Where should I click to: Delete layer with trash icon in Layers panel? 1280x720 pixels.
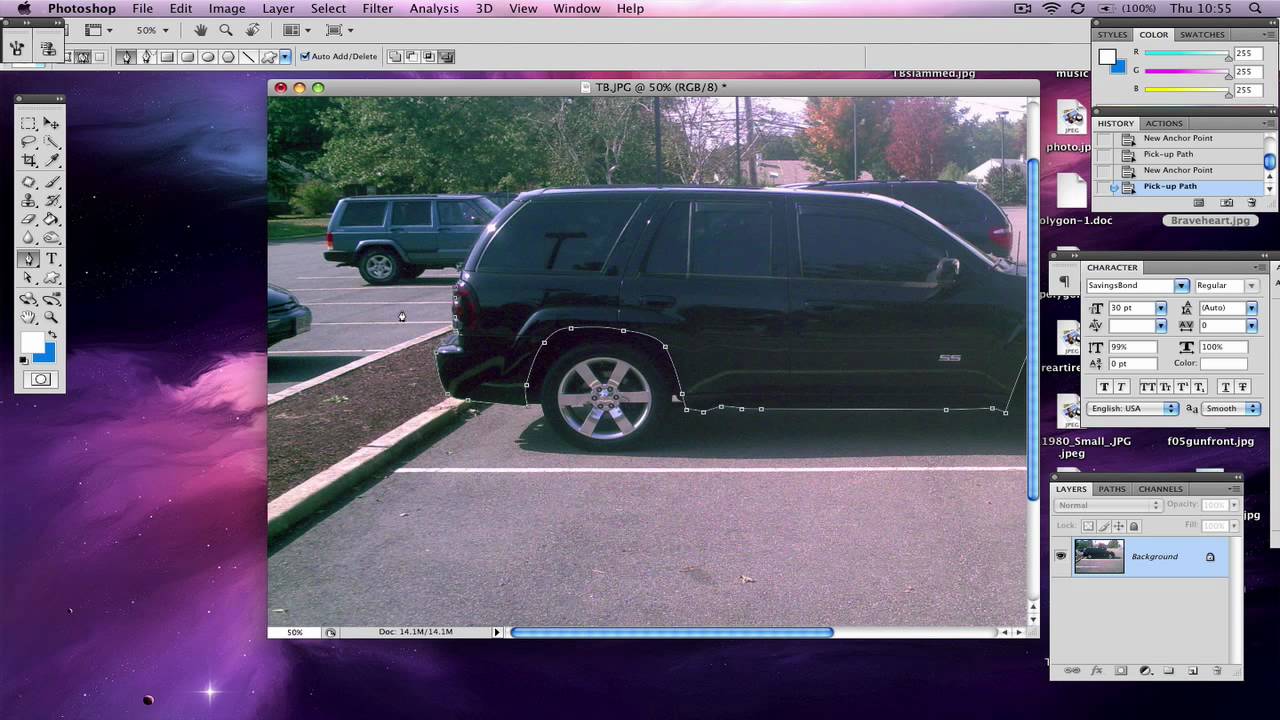[x=1217, y=671]
